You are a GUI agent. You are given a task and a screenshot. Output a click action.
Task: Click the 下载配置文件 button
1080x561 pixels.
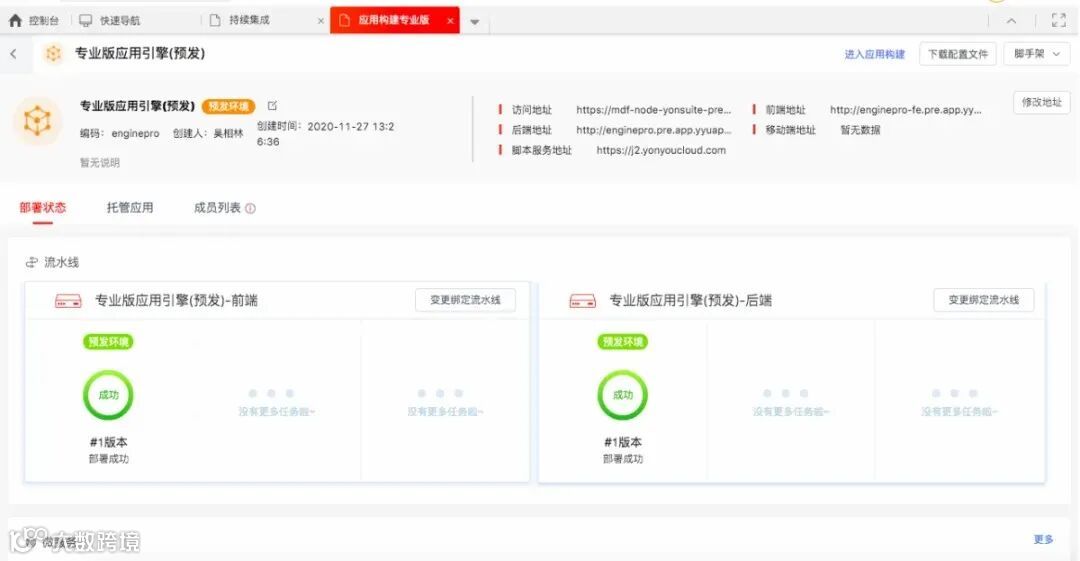(957, 54)
